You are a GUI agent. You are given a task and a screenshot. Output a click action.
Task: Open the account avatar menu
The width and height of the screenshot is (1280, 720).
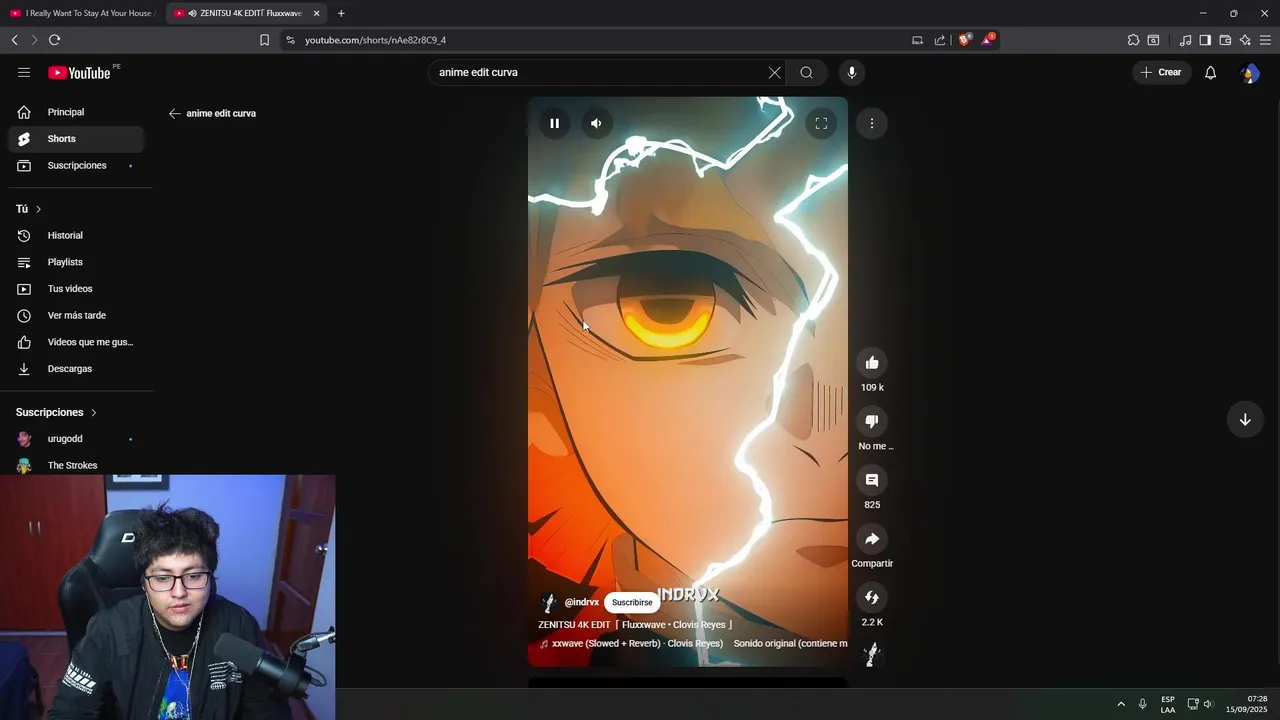click(1249, 72)
